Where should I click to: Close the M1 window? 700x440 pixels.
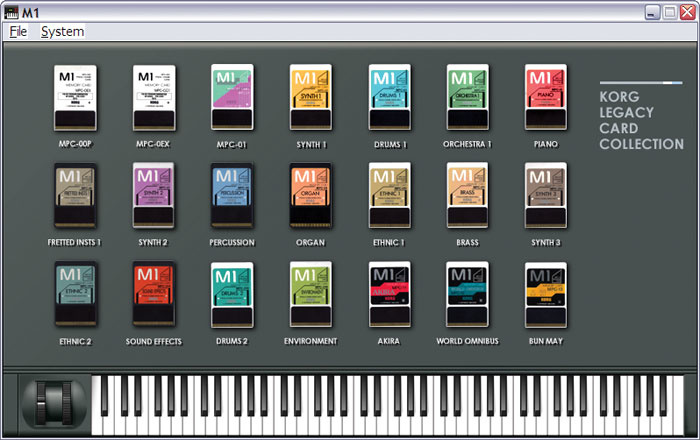[687, 11]
